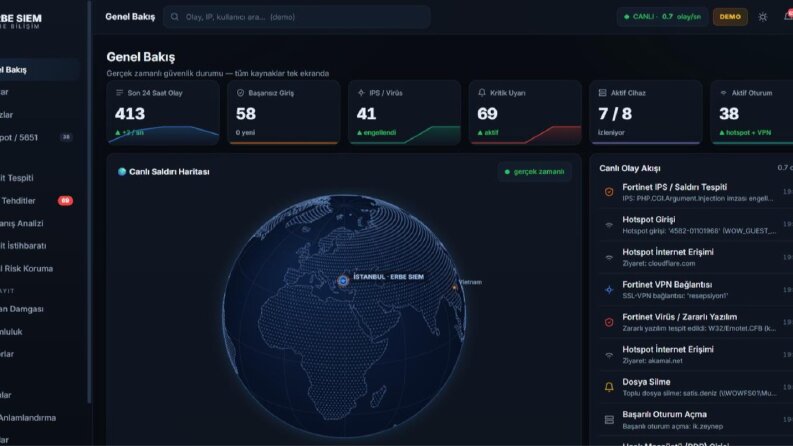This screenshot has width=793, height=446.
Task: Click the DEMO badge
Action: pos(730,17)
